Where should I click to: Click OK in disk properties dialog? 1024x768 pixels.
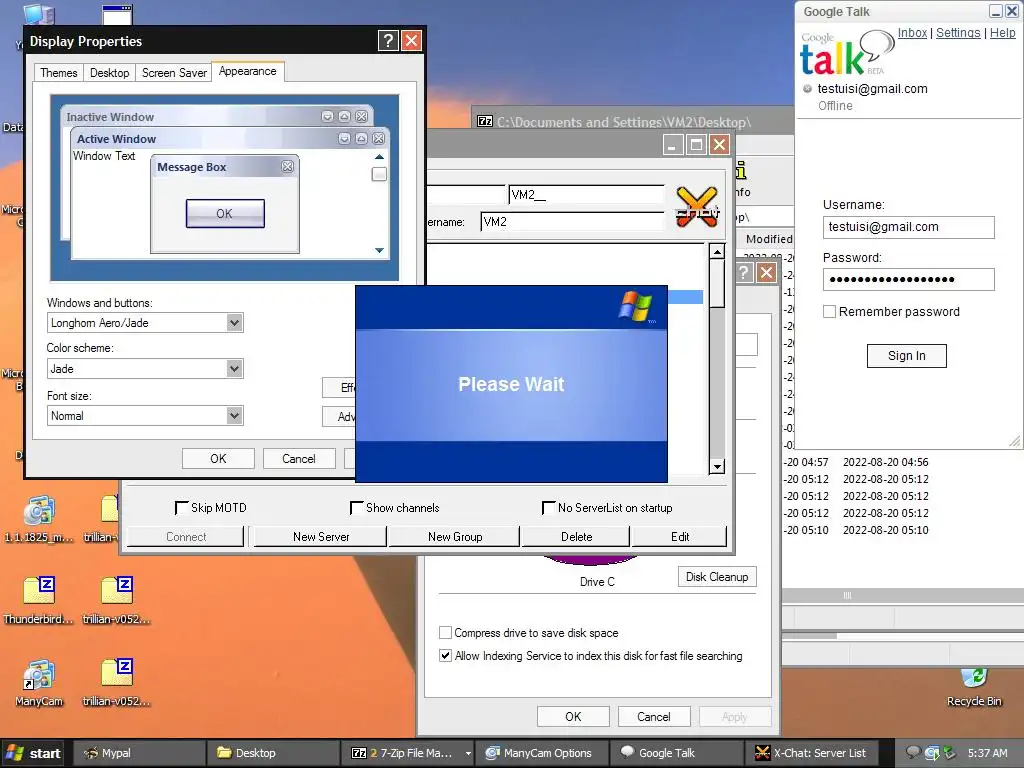(x=573, y=716)
